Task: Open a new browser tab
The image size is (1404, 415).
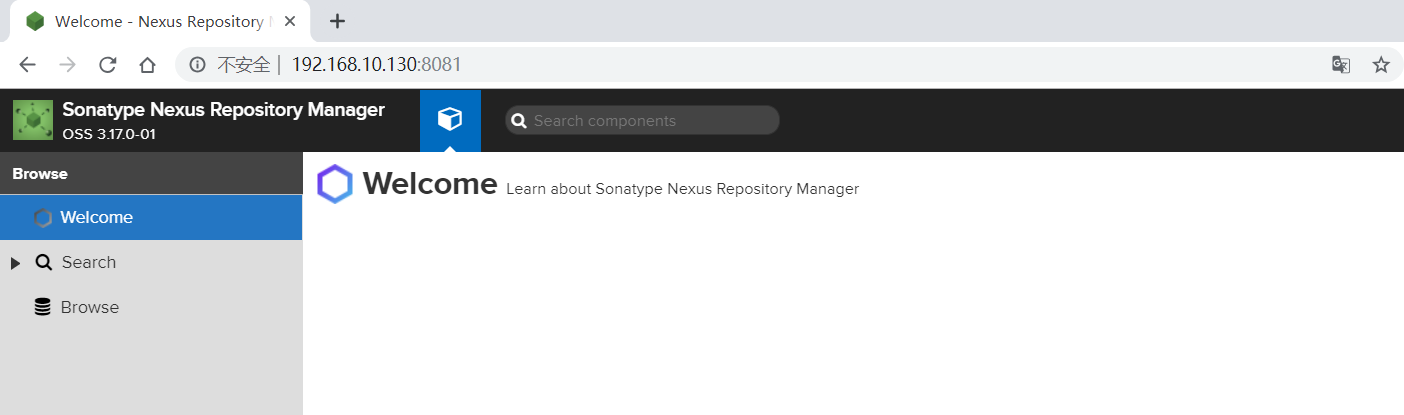Action: pyautogui.click(x=338, y=21)
